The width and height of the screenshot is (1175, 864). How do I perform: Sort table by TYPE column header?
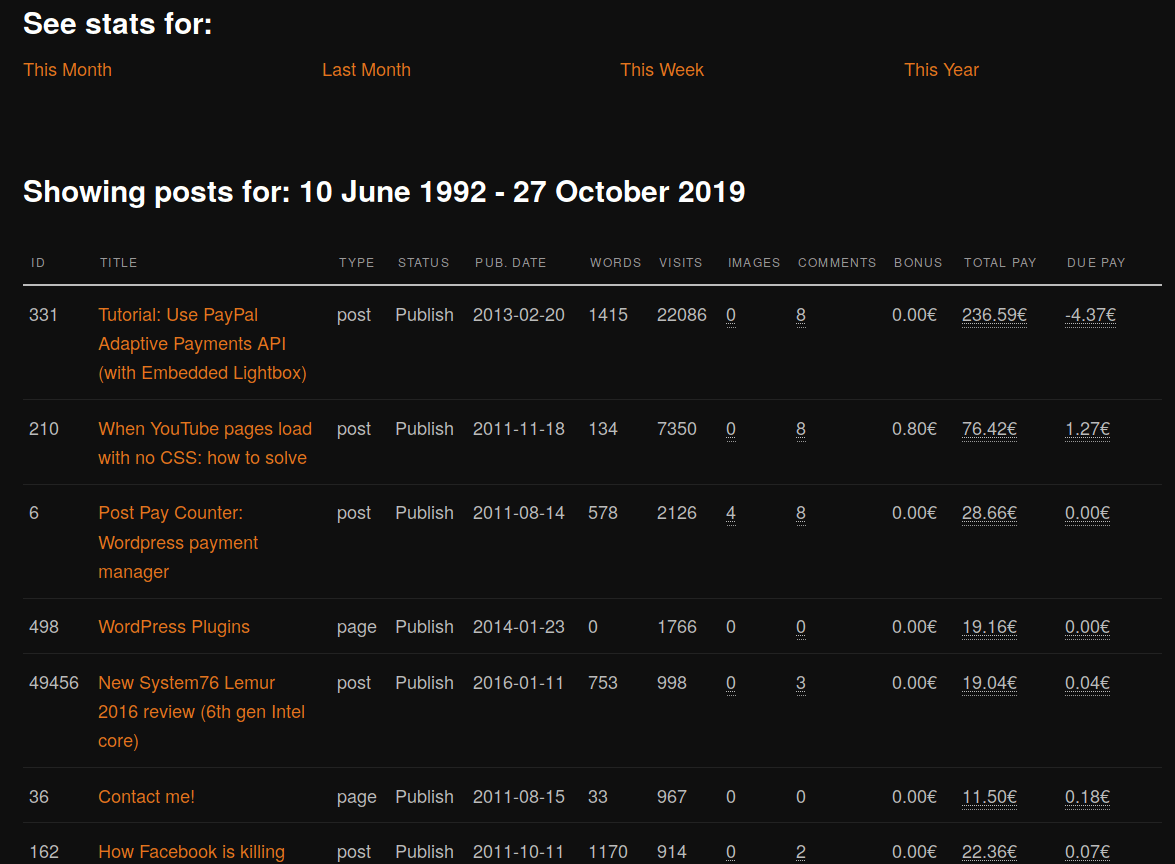[356, 263]
